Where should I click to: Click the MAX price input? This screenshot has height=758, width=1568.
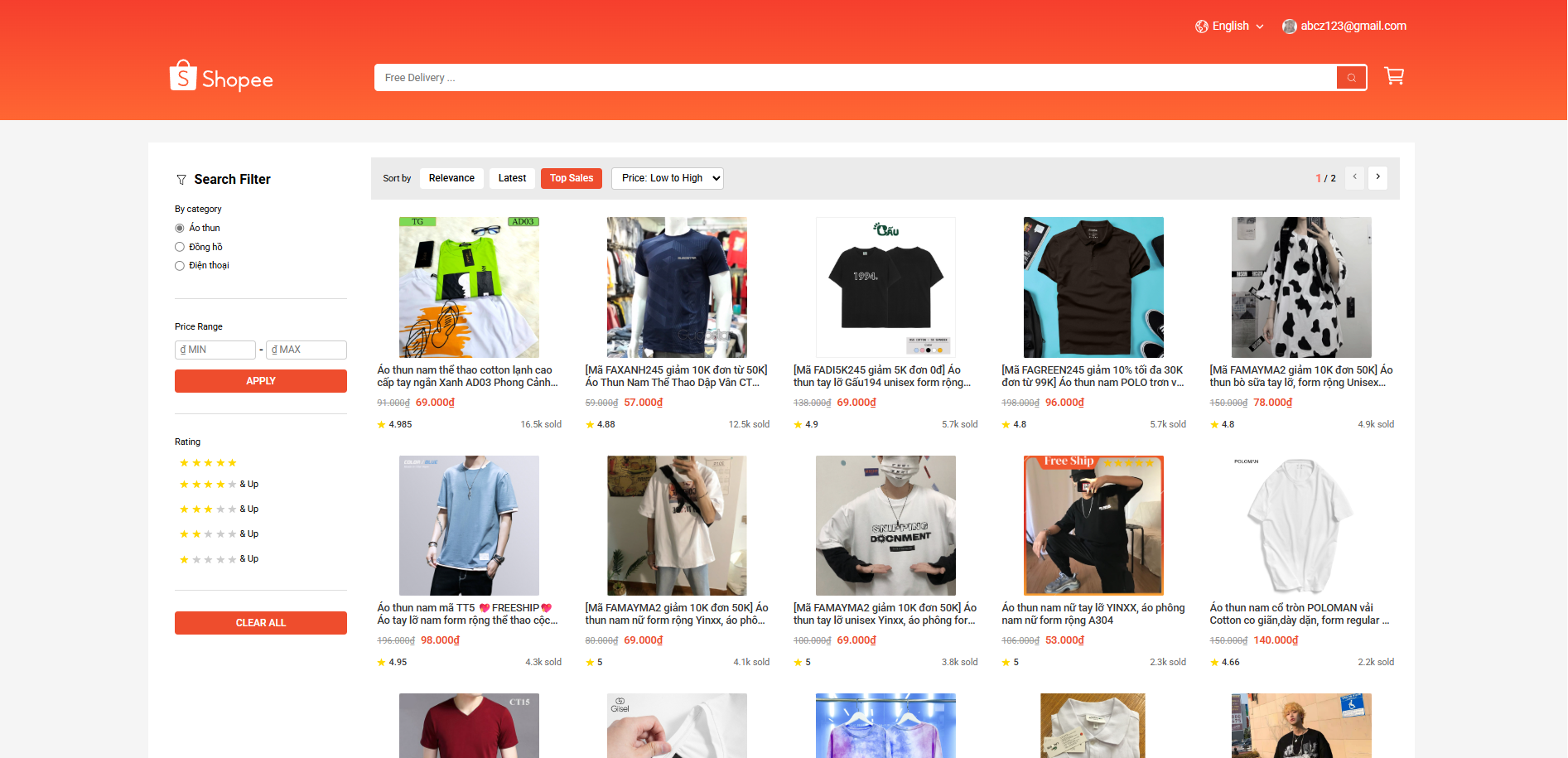click(306, 350)
